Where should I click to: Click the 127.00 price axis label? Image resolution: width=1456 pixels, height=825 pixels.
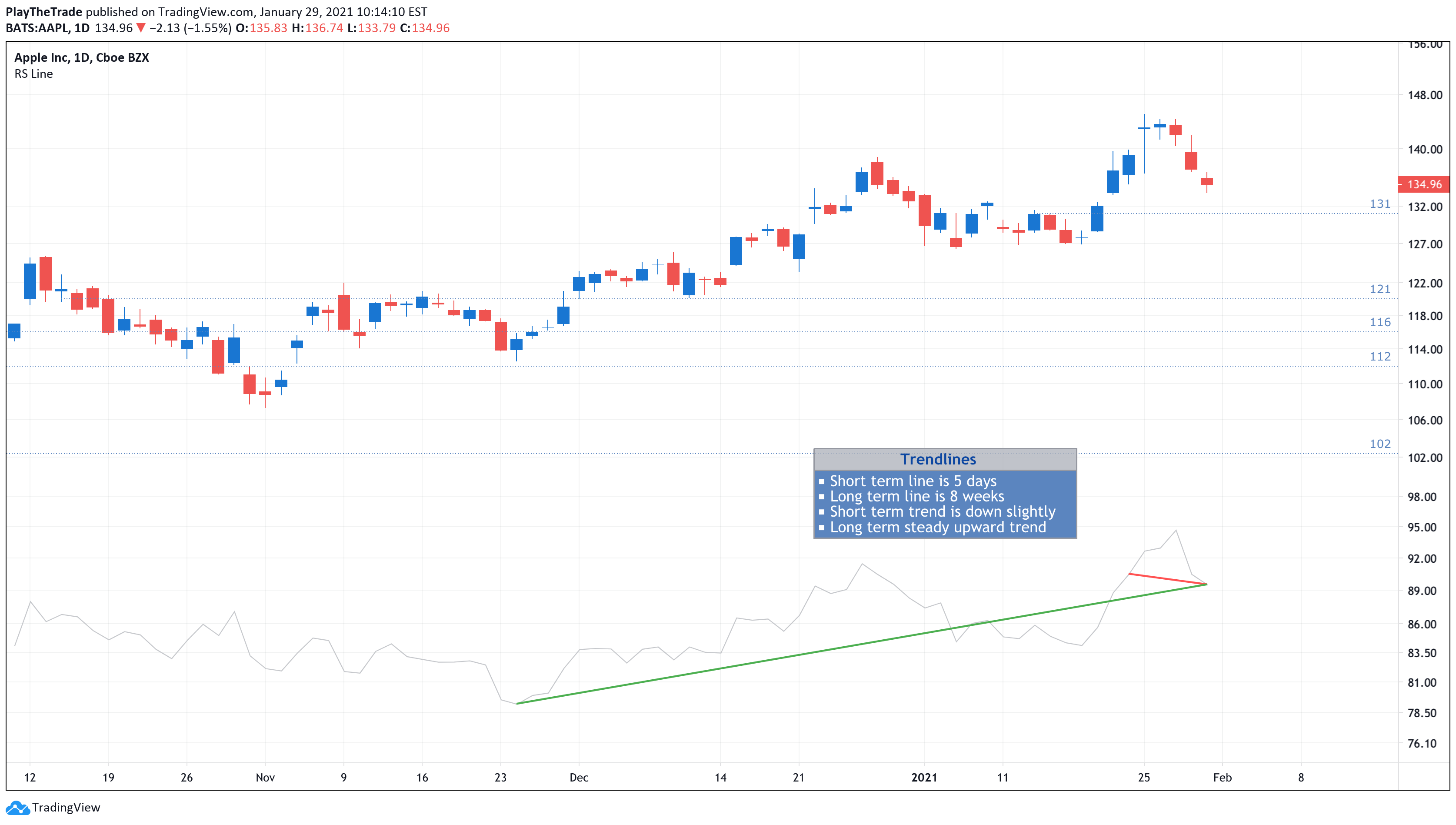(1425, 244)
